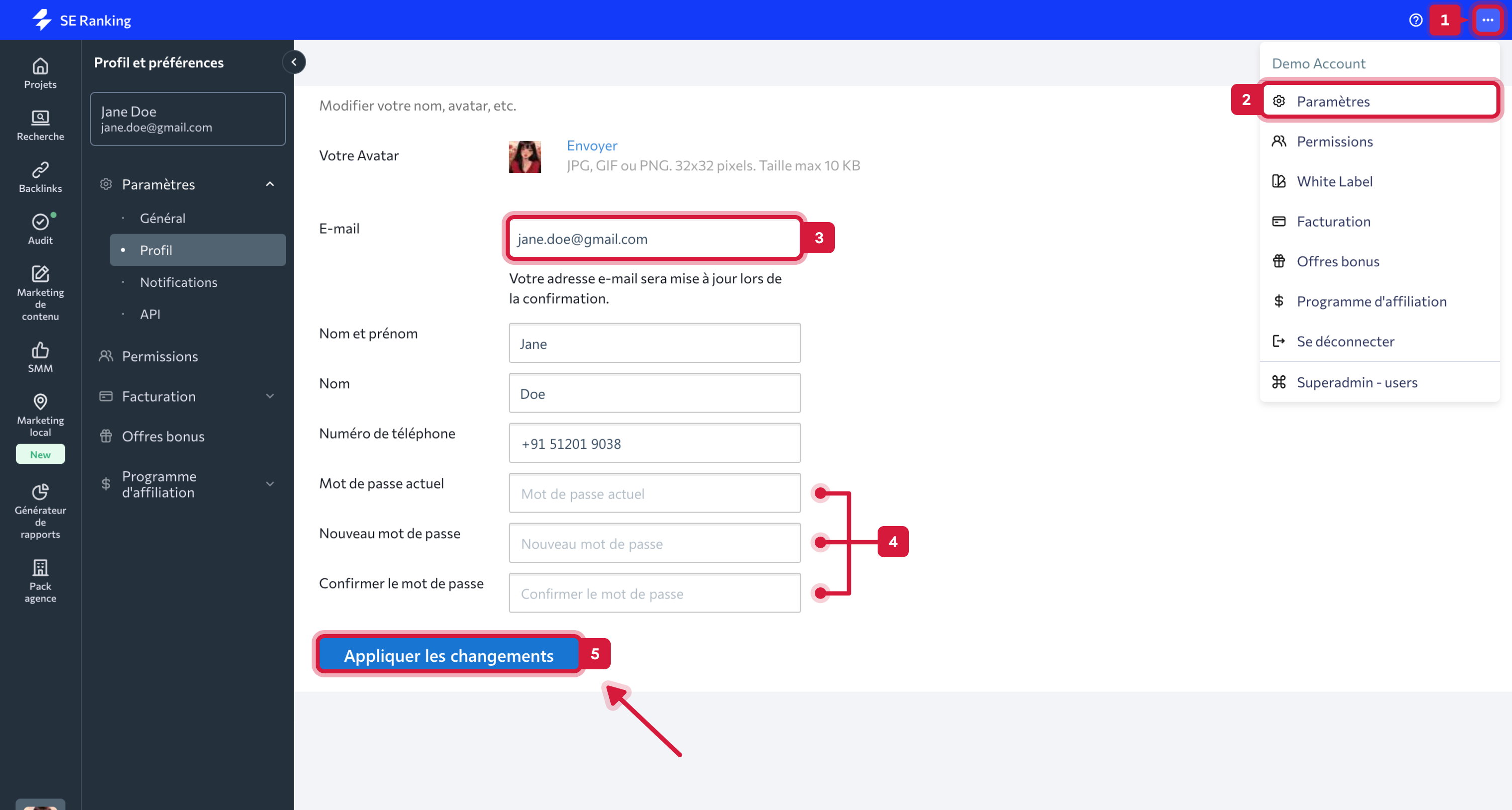Click the people icon beside Permissions in dropdown
Viewport: 1512px width, 810px height.
pos(1278,142)
